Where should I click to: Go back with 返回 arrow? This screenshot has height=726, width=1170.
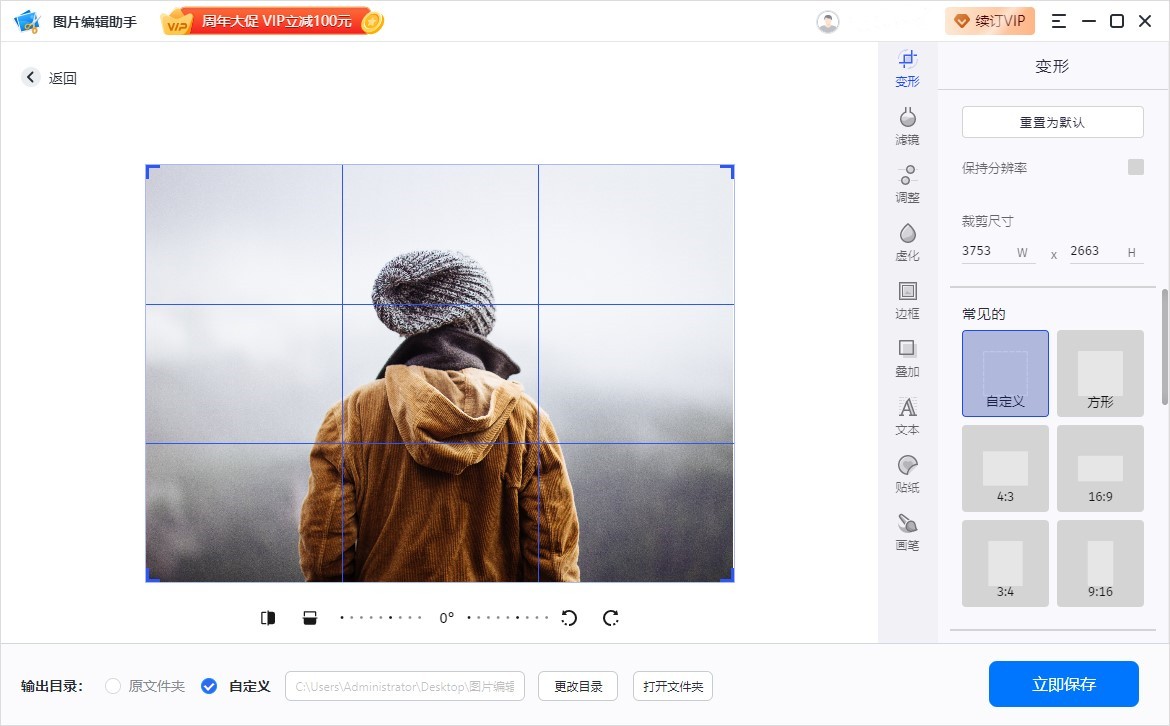pyautogui.click(x=50, y=78)
